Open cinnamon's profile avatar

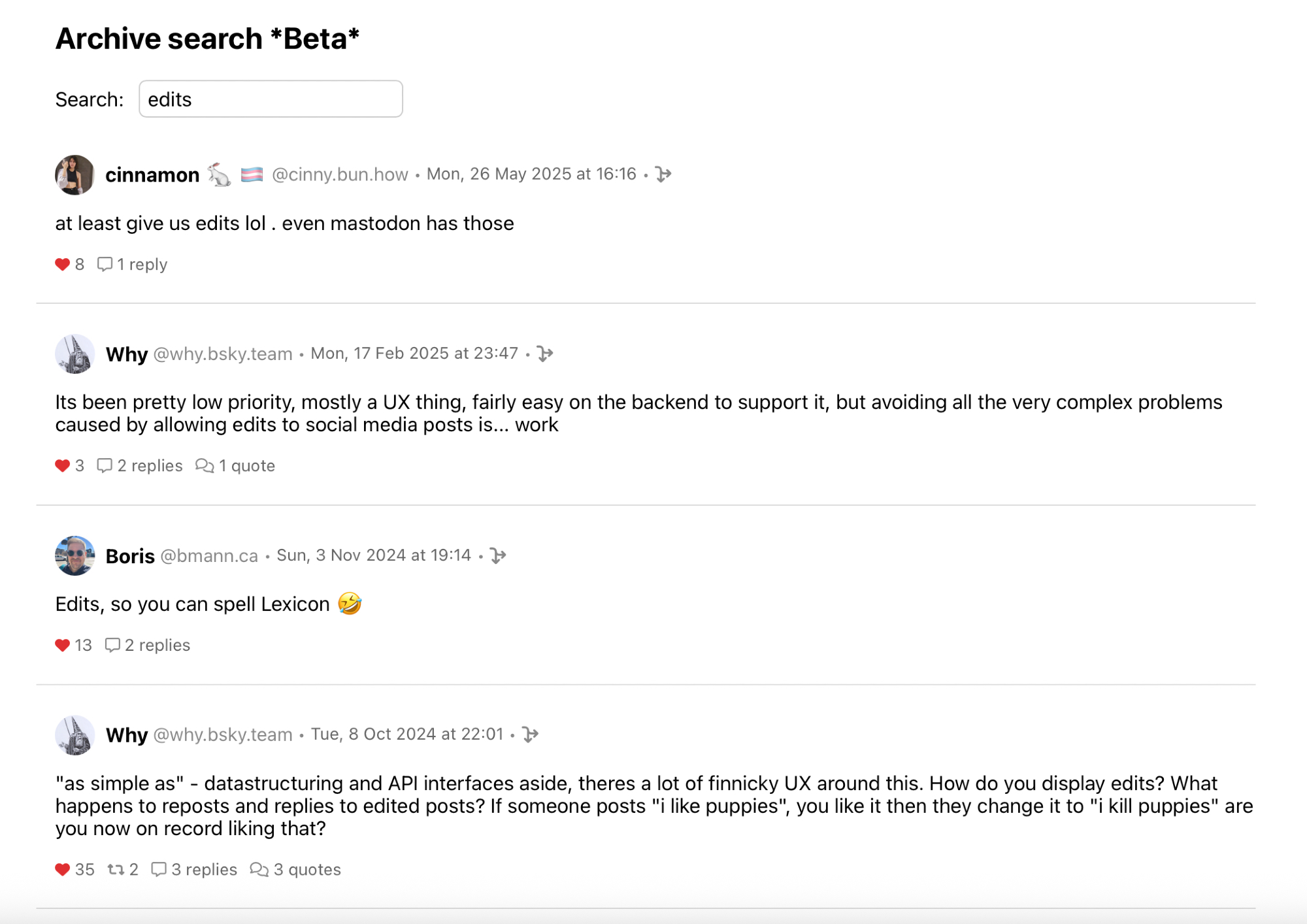click(x=75, y=174)
